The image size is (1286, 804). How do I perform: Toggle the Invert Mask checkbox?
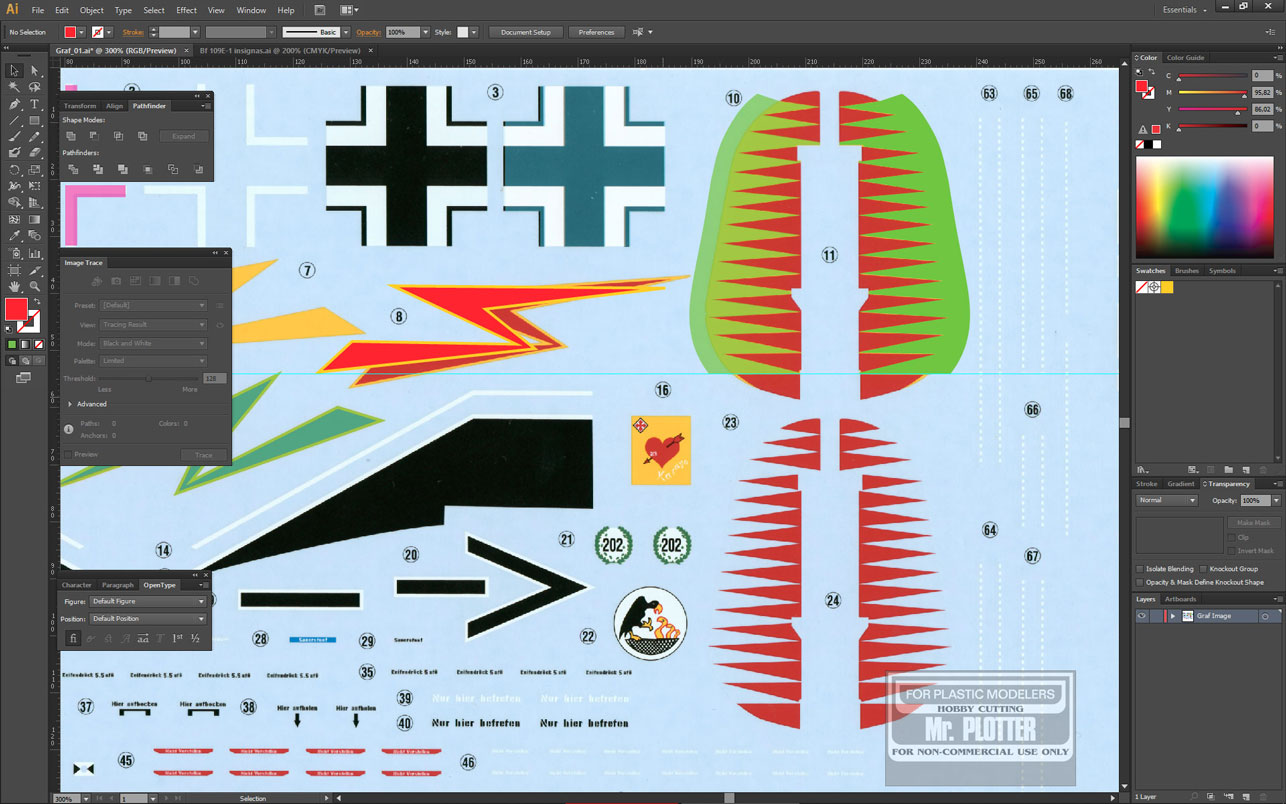click(1232, 551)
